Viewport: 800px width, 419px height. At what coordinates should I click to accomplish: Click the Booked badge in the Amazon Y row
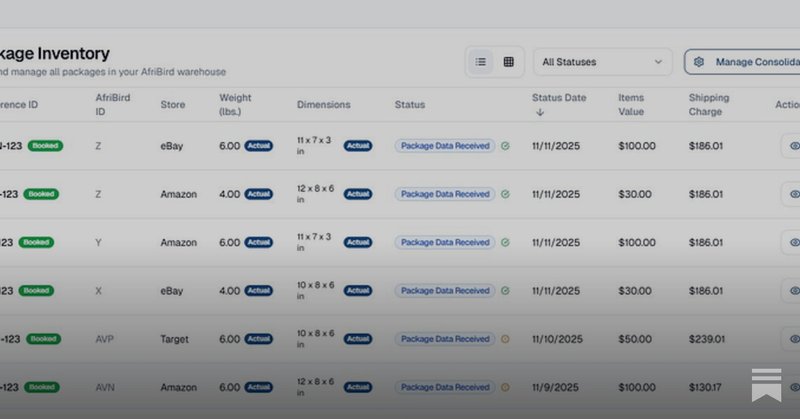[36, 242]
